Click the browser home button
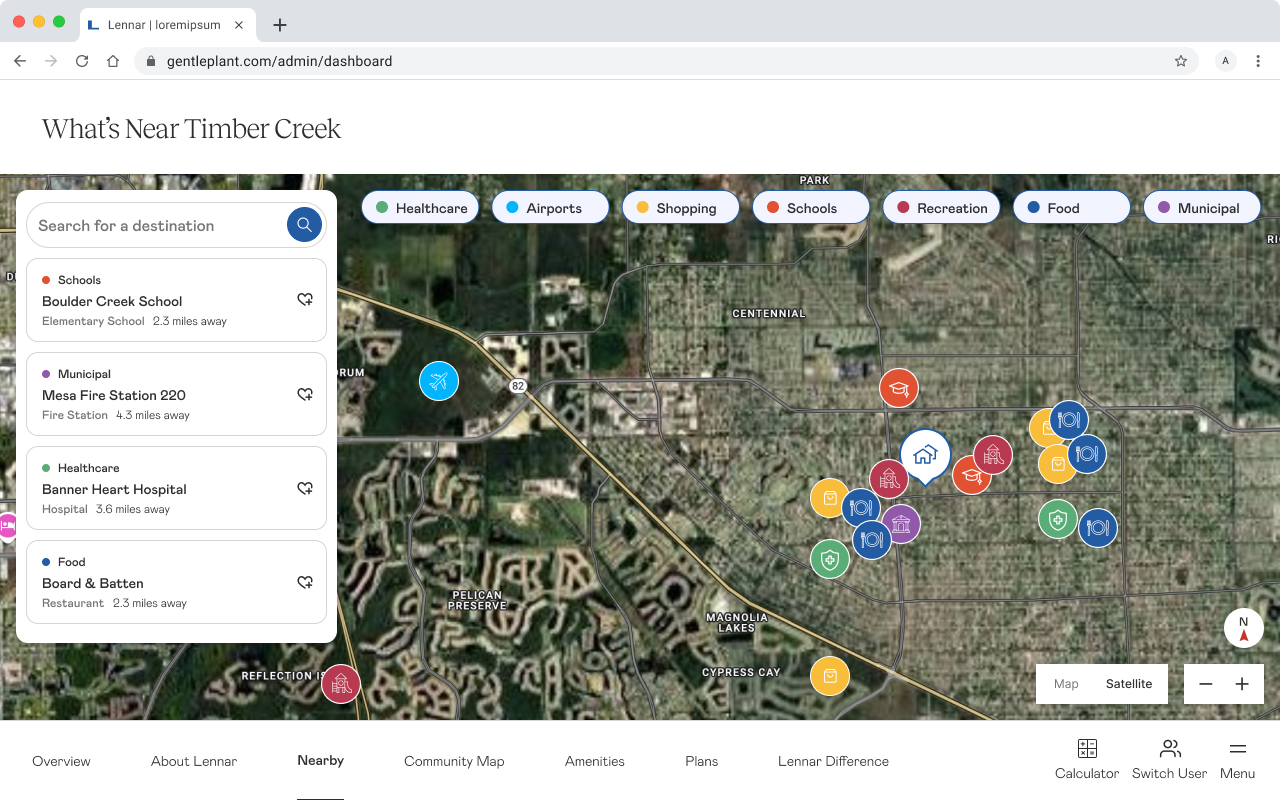 point(113,61)
